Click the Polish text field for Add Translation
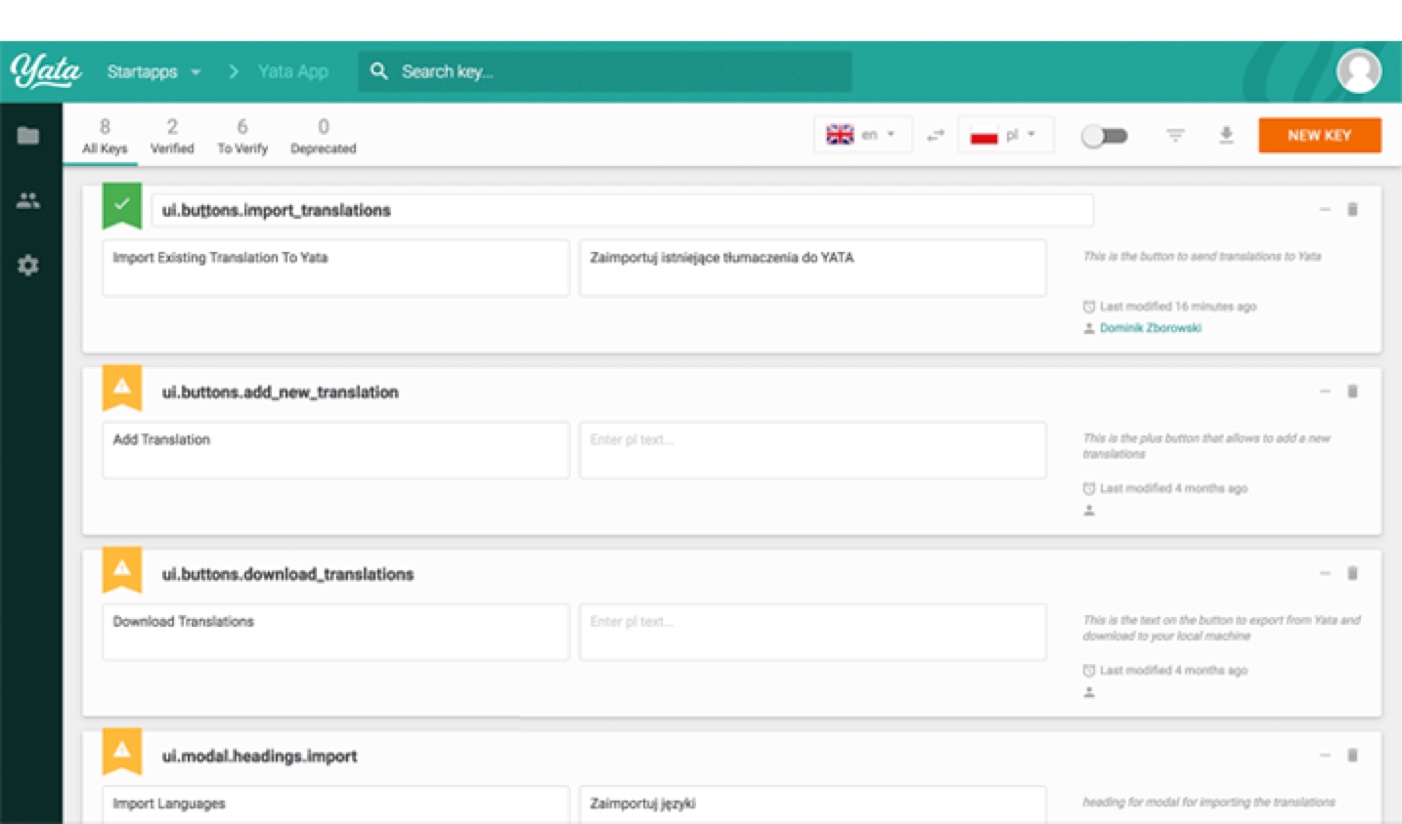The width and height of the screenshot is (1402, 824). point(812,449)
